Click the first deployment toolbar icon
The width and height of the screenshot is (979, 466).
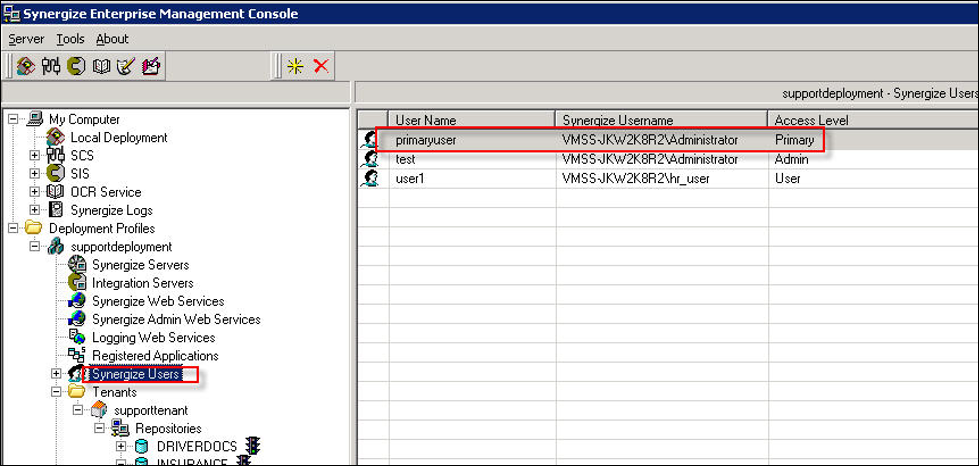(26, 66)
